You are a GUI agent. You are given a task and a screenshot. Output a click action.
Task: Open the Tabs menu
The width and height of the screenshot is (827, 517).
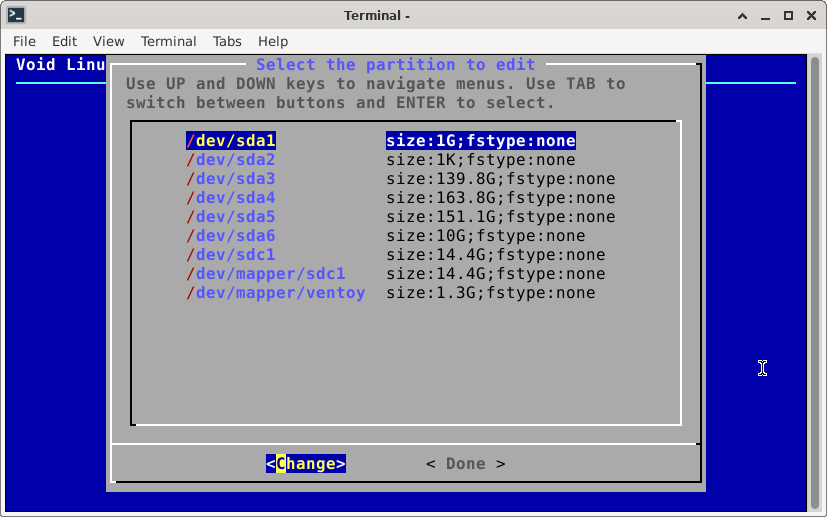pos(227,41)
